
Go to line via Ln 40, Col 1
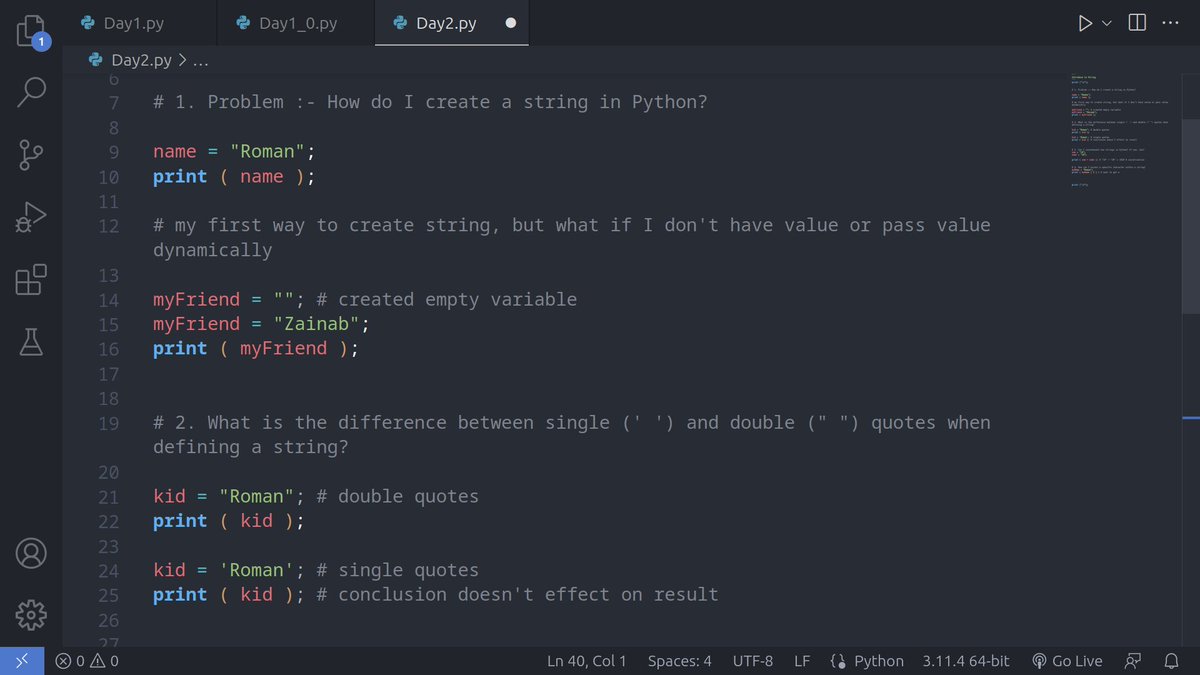[x=587, y=661]
